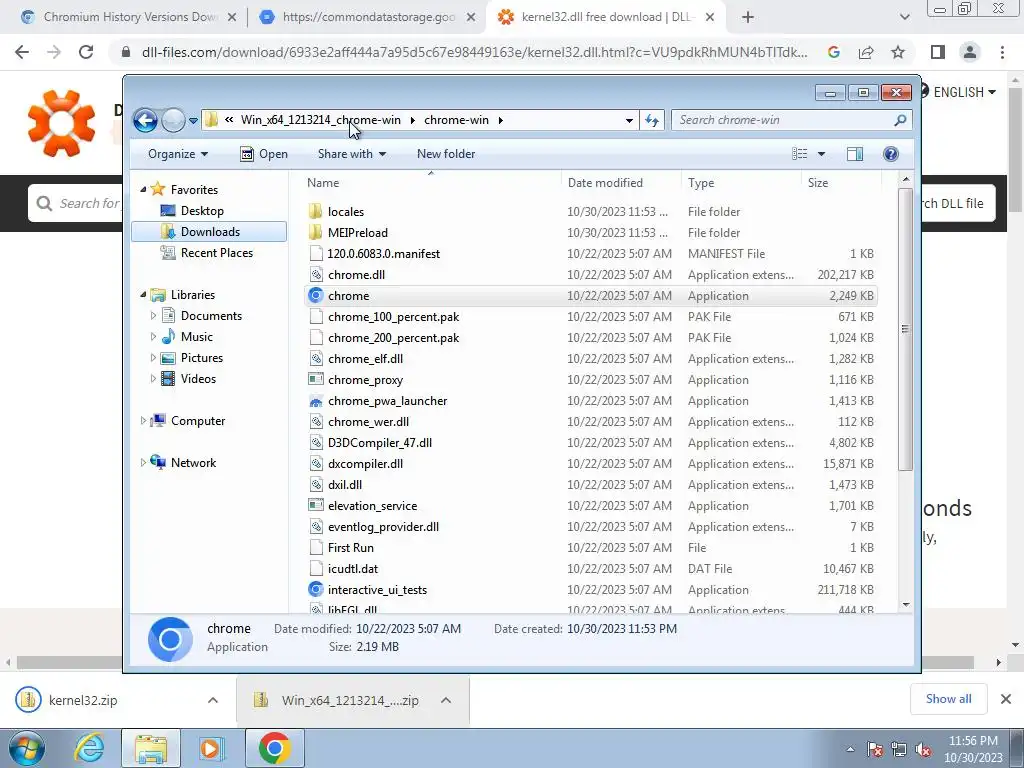Refresh the chrome-win folder view

(x=652, y=120)
